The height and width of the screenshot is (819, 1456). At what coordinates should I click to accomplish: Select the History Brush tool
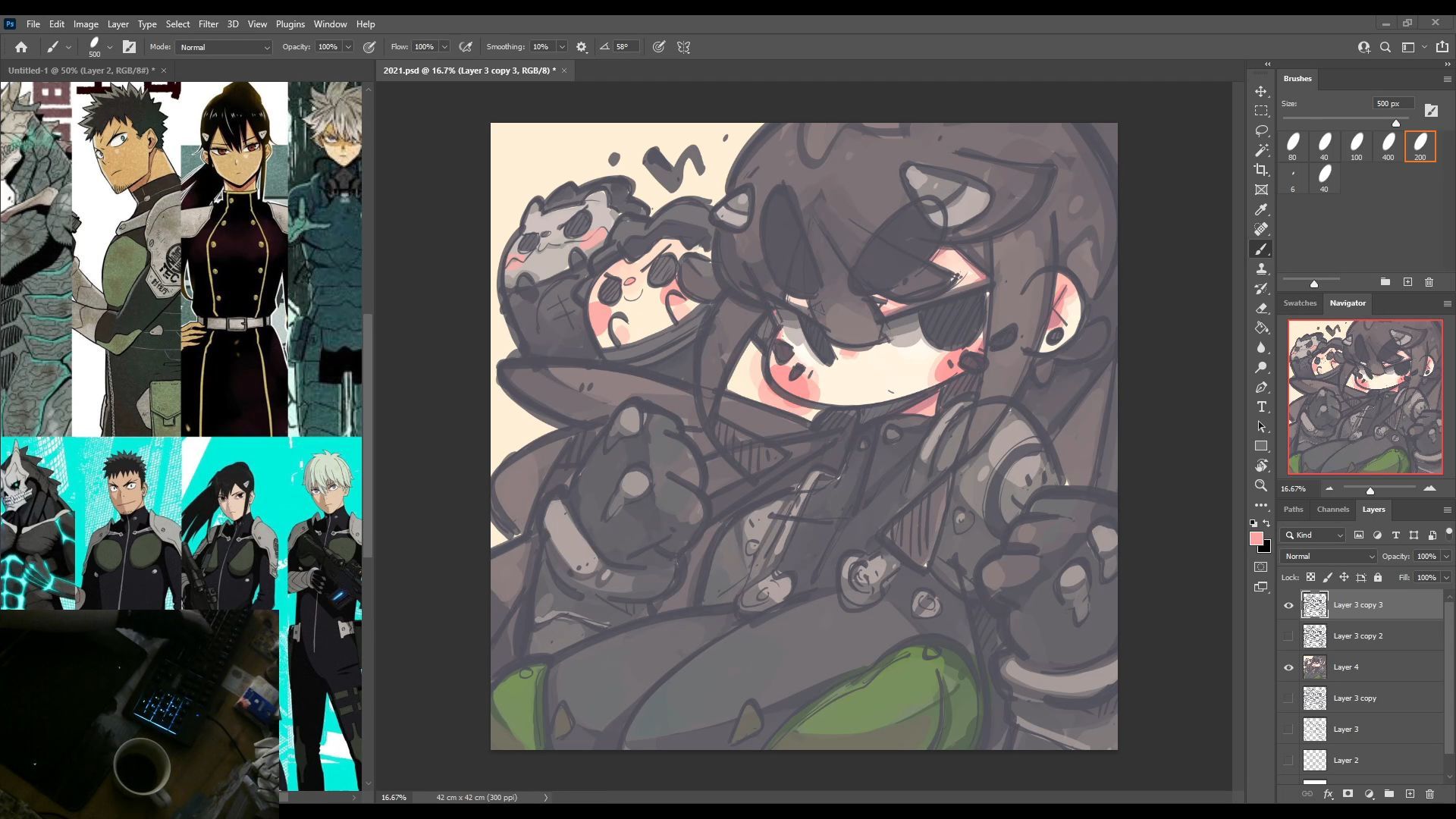point(1261,288)
